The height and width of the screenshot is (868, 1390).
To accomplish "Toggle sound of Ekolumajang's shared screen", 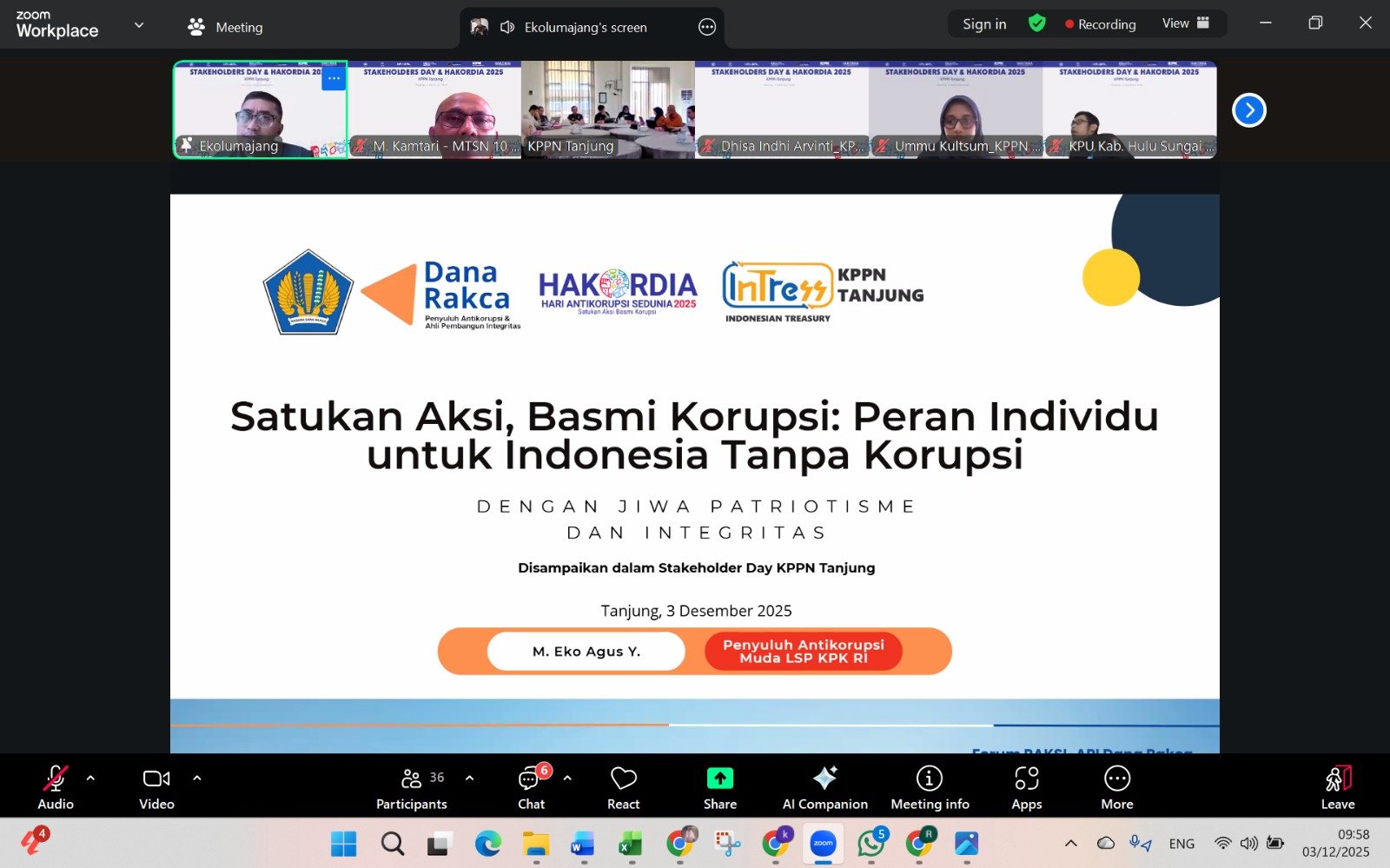I will 507,27.
